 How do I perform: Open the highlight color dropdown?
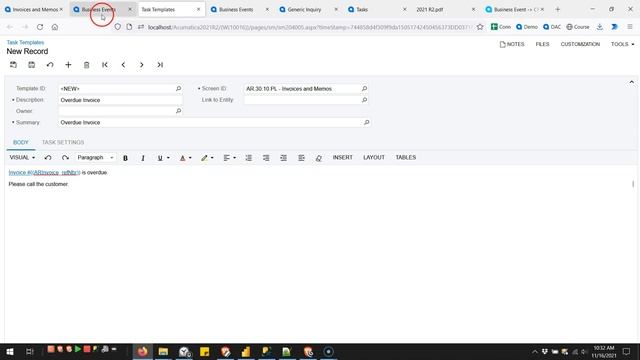point(207,158)
